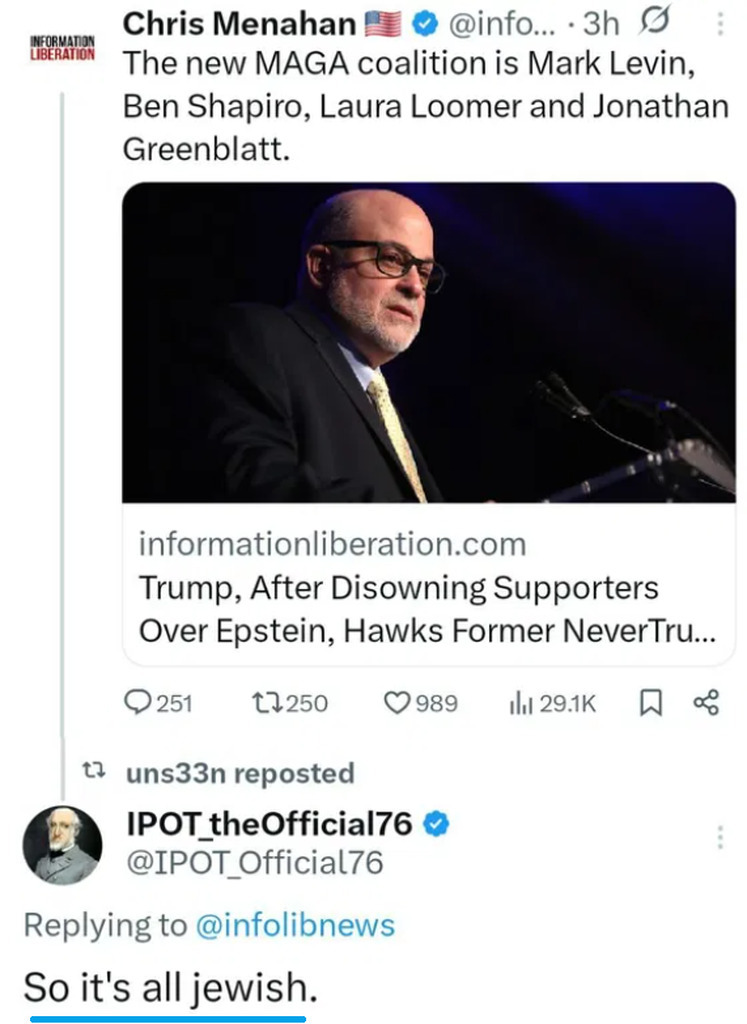This screenshot has height=1024, width=747.
Task: Click the Chris Menahan display name
Action: click(239, 24)
